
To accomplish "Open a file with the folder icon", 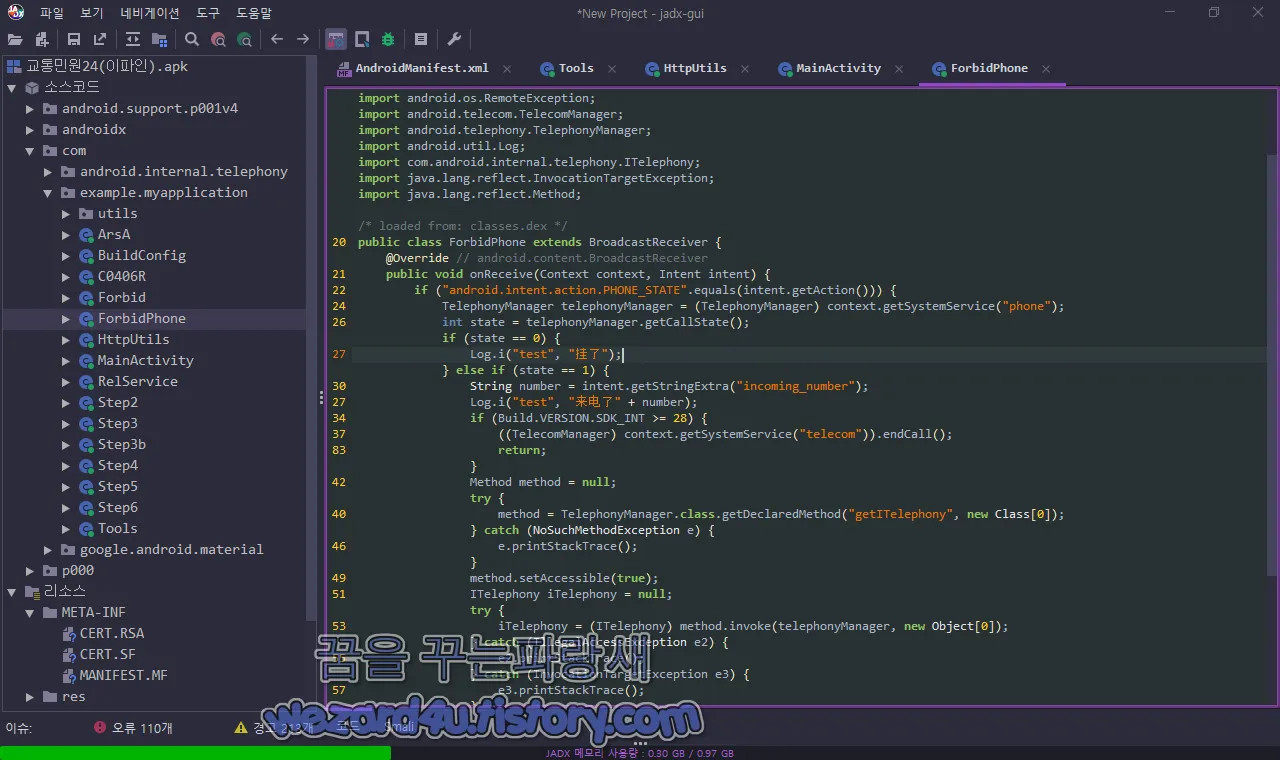I will point(15,39).
